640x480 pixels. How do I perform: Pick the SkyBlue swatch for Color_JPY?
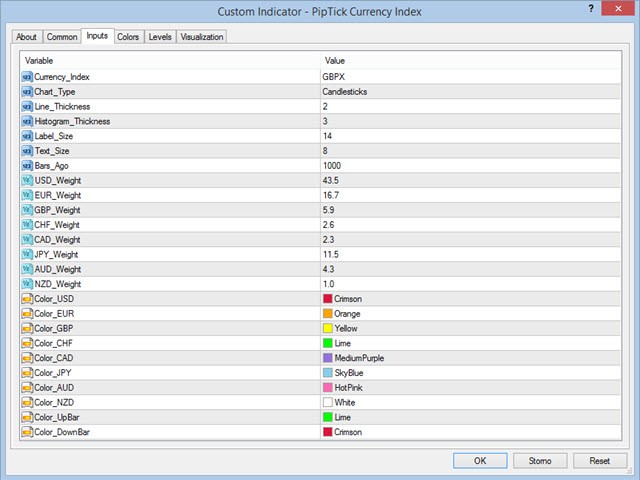328,373
